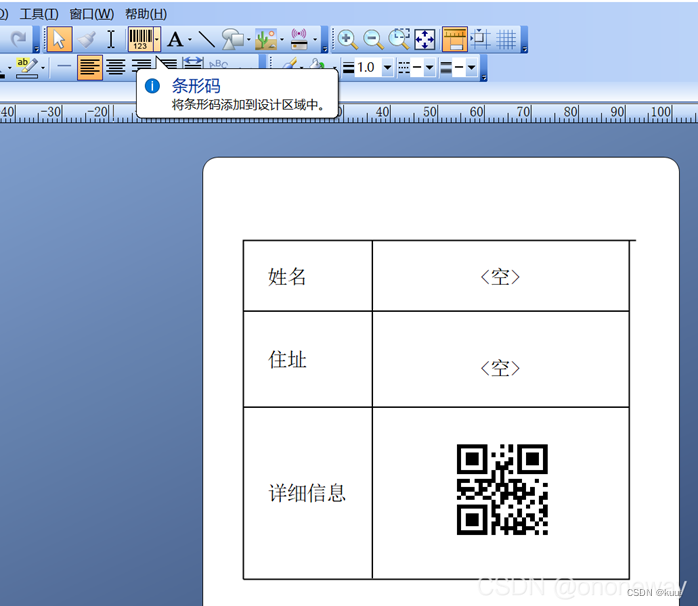Toggle right text alignment

[x=142, y=65]
